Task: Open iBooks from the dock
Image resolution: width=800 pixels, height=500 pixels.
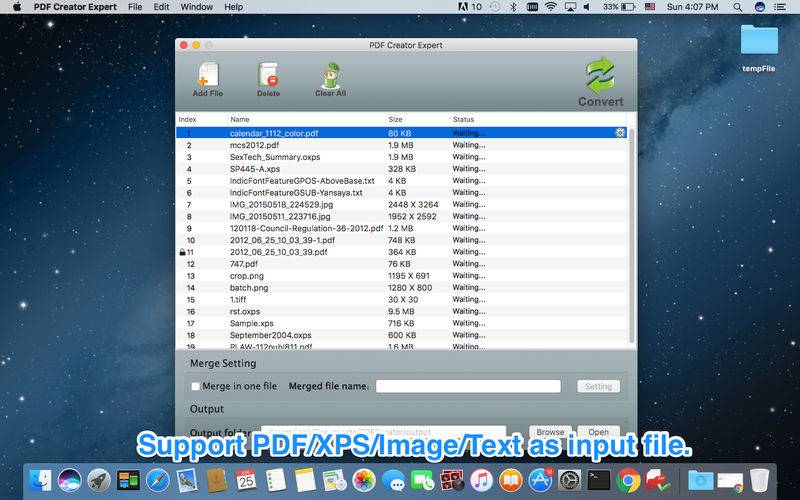Action: coord(511,480)
